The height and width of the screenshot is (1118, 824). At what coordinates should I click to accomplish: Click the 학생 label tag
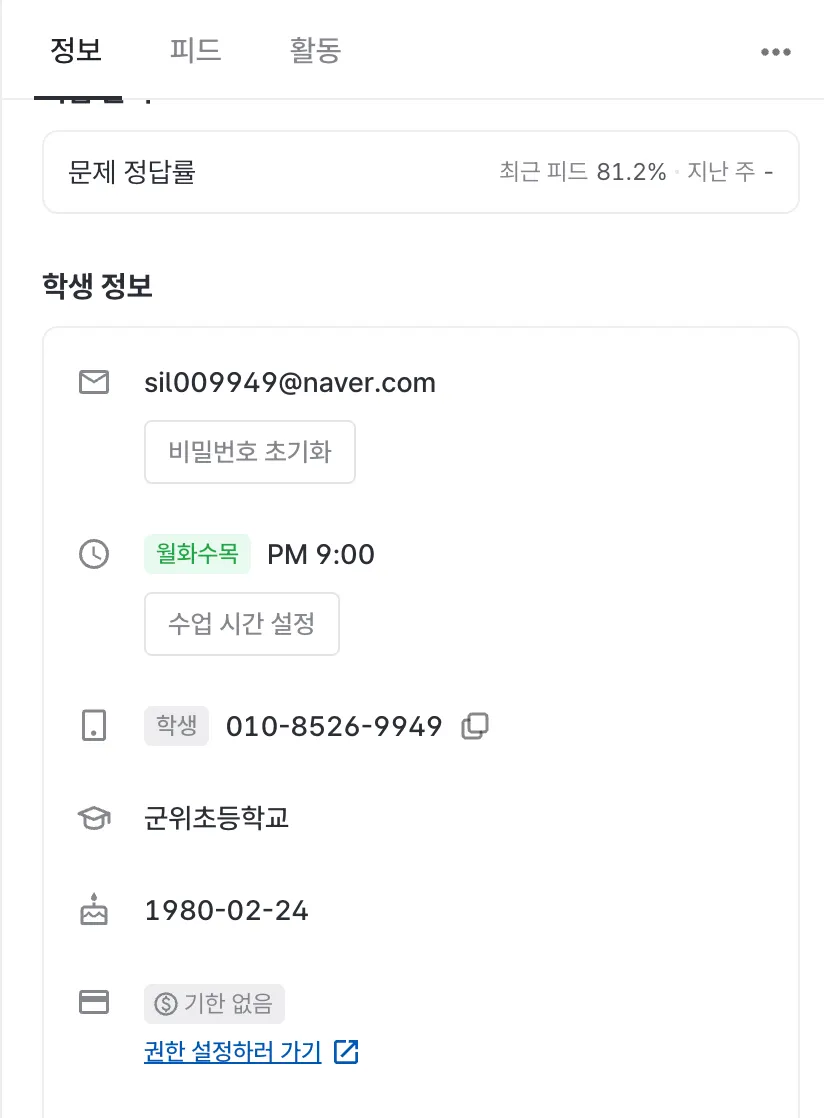(177, 727)
